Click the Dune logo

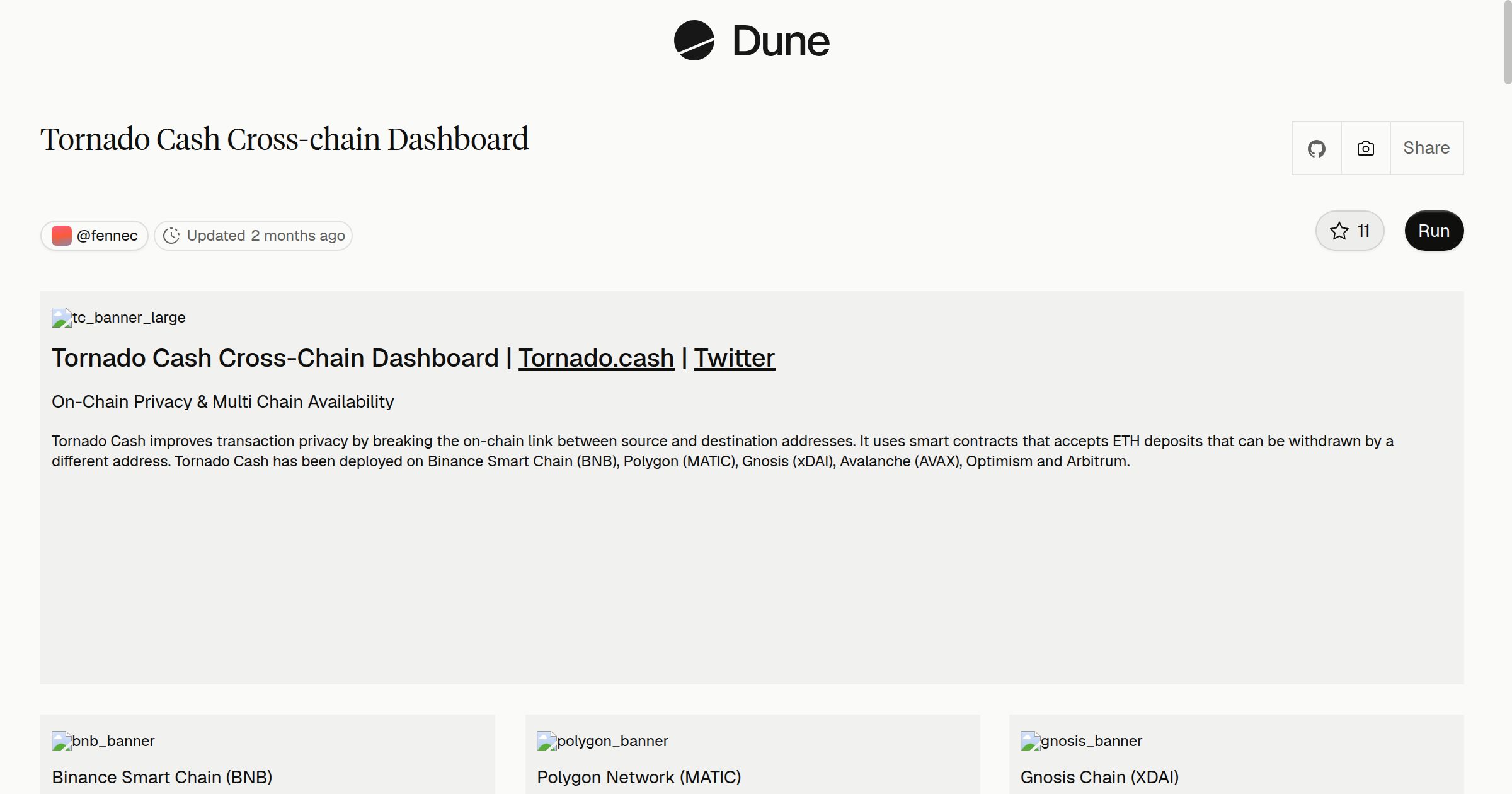(752, 41)
